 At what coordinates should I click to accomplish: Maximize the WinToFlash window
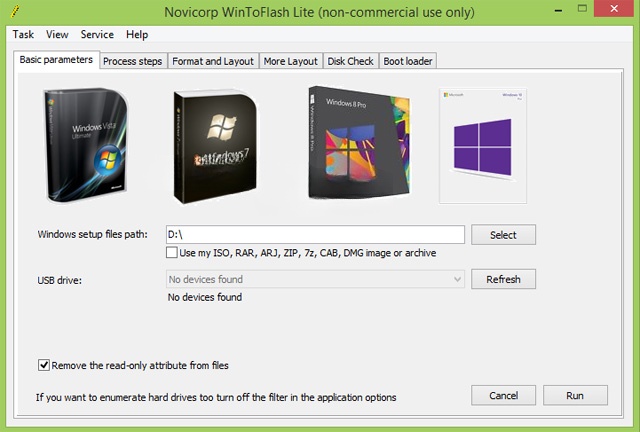(582, 8)
